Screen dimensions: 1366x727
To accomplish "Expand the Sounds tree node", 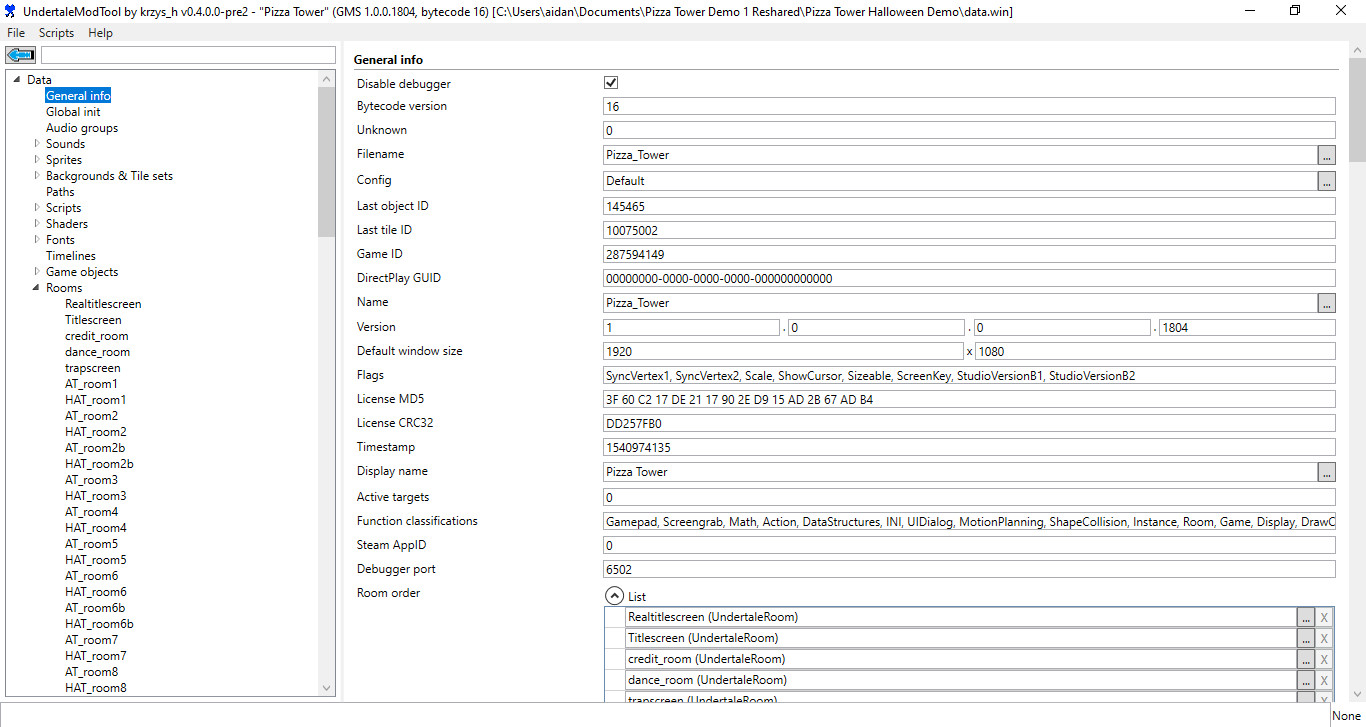I will tap(37, 144).
